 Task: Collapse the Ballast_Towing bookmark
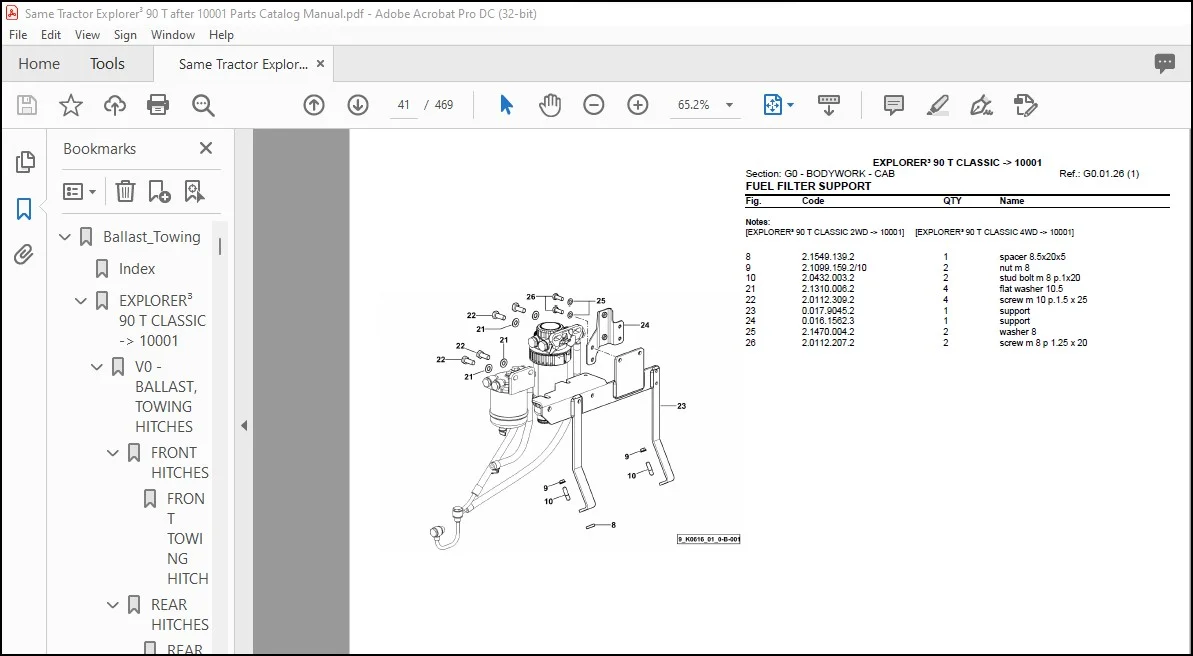(65, 237)
